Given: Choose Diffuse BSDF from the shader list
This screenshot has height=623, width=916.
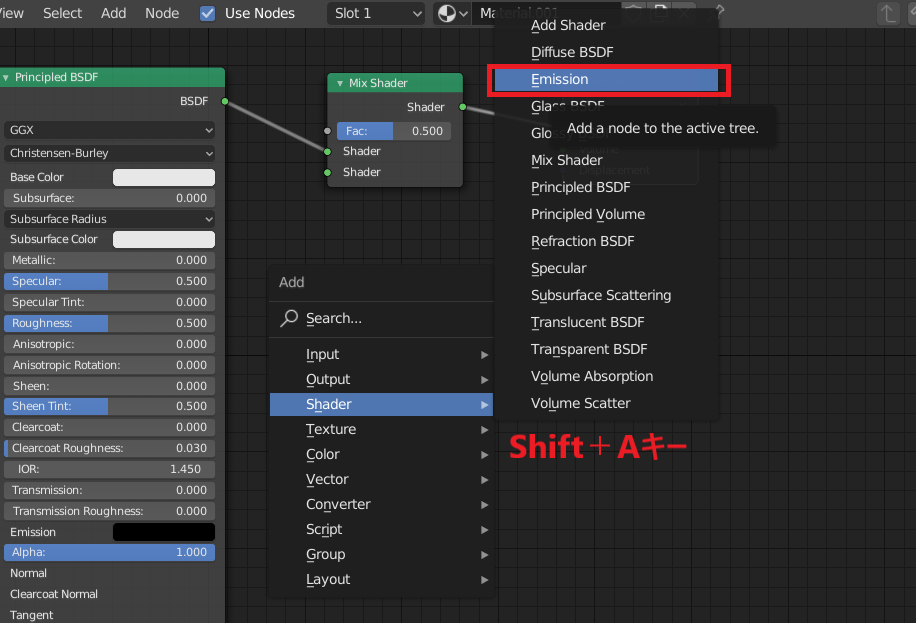Looking at the screenshot, I should click(606, 52).
